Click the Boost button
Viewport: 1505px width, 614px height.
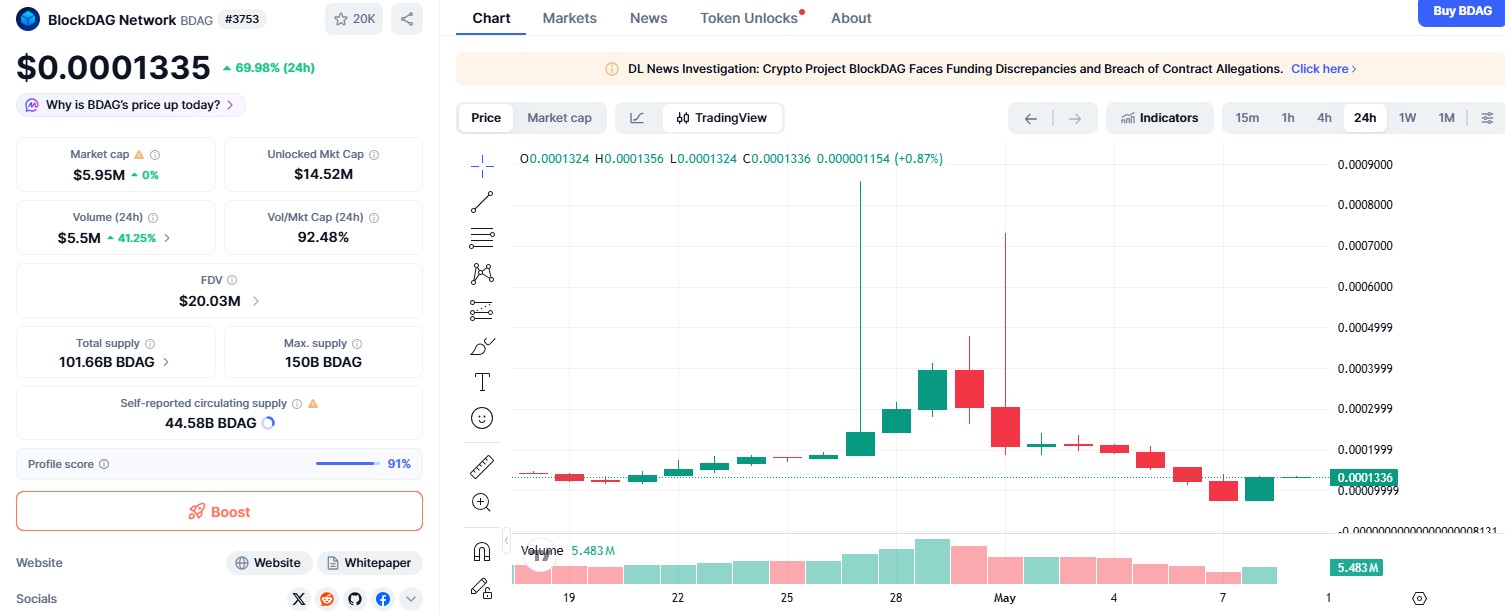219,511
